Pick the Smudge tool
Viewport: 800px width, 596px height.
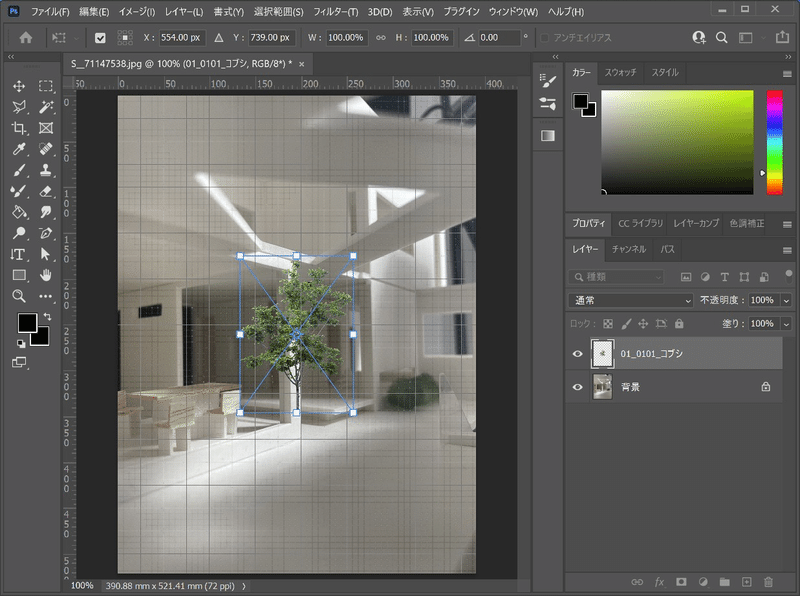coord(46,212)
